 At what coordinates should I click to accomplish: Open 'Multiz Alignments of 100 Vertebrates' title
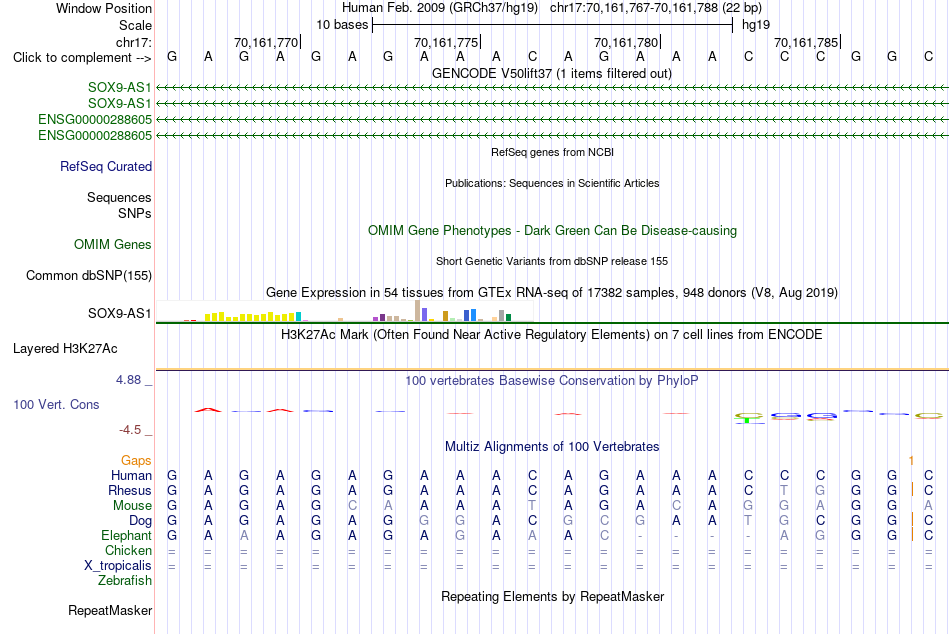[552, 447]
